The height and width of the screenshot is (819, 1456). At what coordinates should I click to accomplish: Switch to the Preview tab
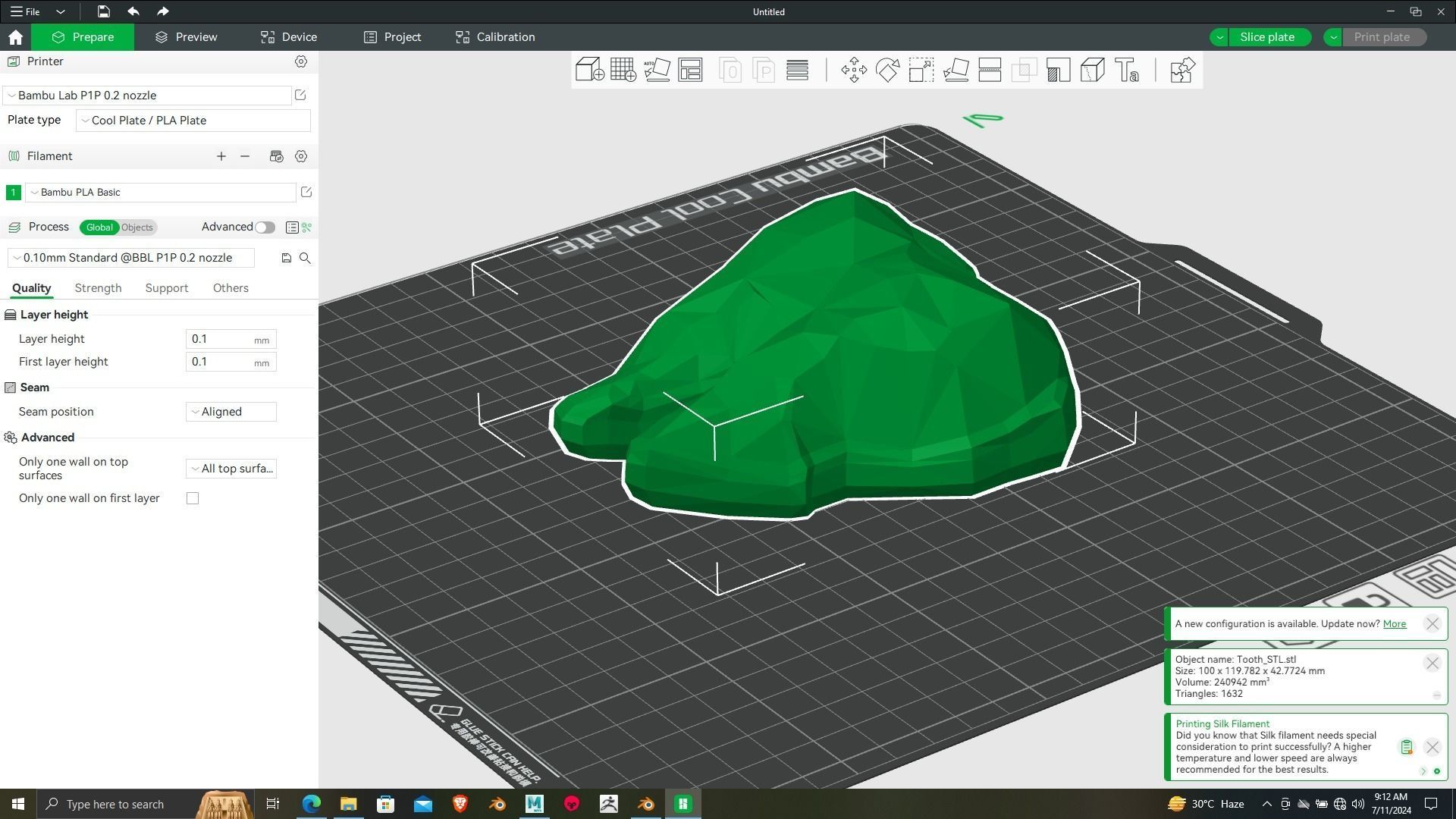(x=186, y=37)
